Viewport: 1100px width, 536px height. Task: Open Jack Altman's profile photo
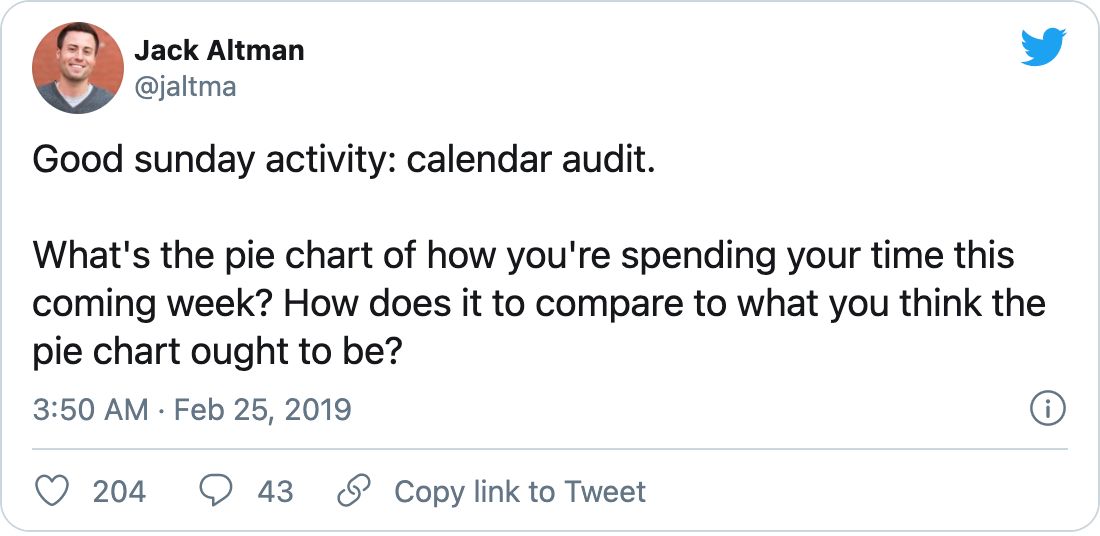coord(78,69)
